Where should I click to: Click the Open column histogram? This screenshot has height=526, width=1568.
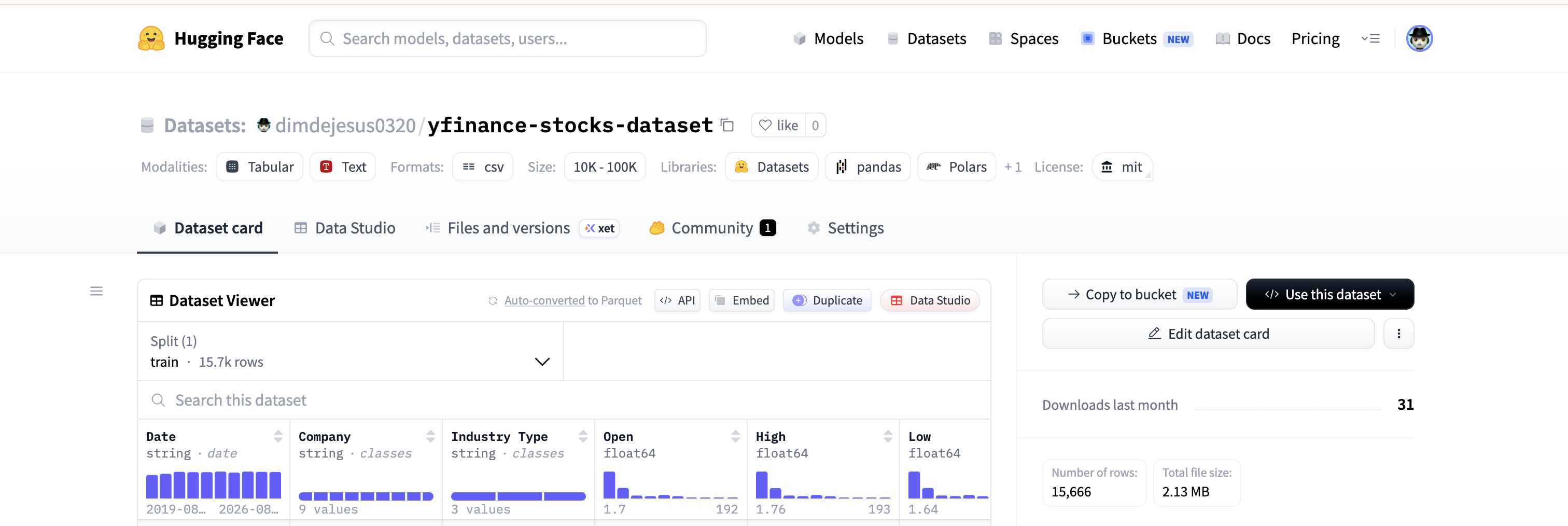pos(670,485)
